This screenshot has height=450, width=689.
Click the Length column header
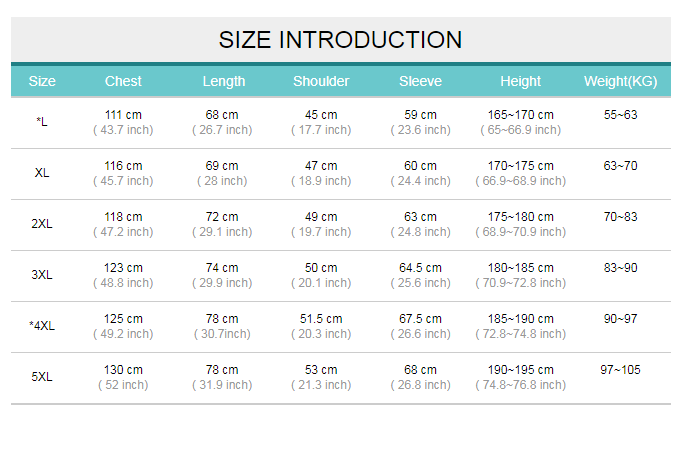[x=224, y=81]
